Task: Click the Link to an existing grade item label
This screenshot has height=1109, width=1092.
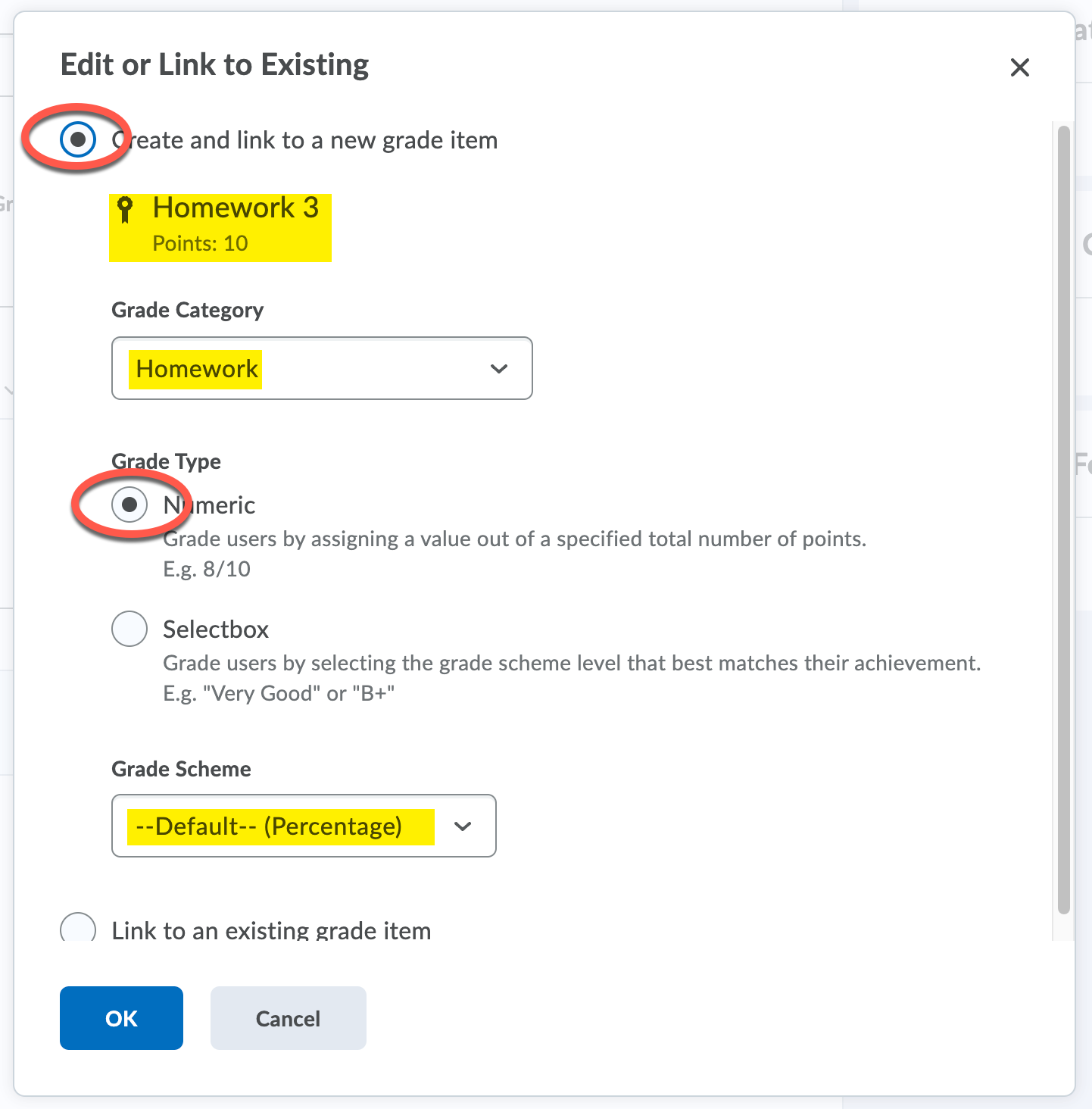Action: [x=271, y=930]
